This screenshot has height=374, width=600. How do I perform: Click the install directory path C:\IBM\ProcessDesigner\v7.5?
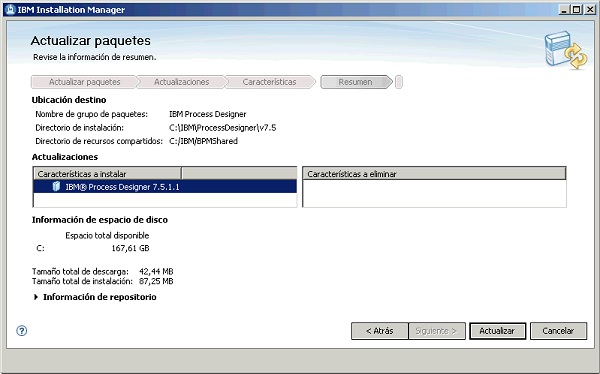point(223,128)
